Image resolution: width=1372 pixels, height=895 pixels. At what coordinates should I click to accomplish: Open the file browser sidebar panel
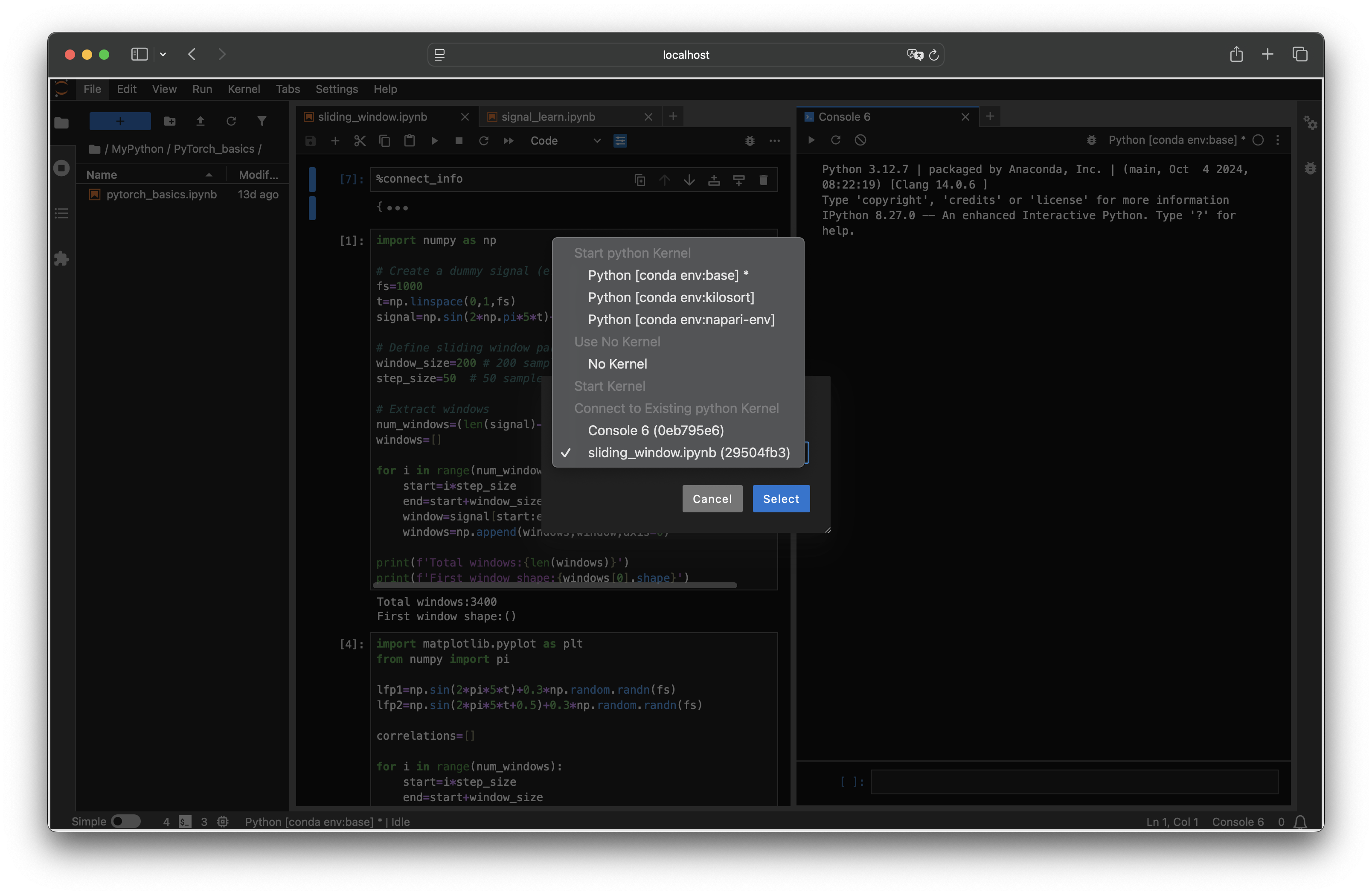pyautogui.click(x=62, y=123)
